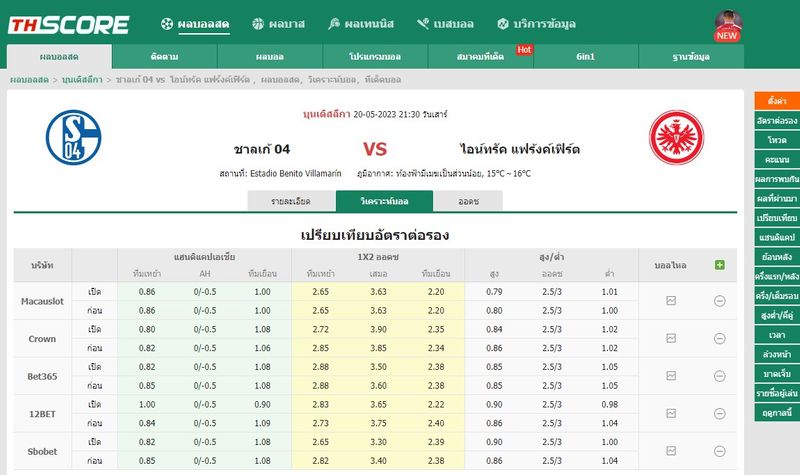
Task: Open the ตั้งค่า orange settings sidebar button
Action: pos(776,101)
